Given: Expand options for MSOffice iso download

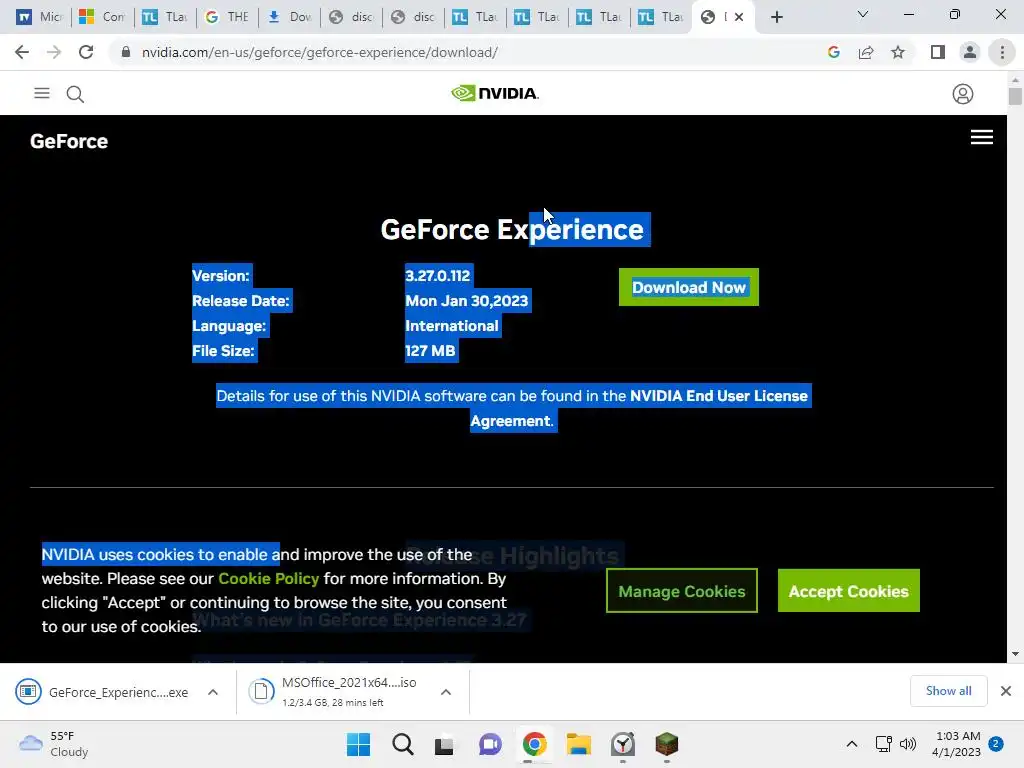Looking at the screenshot, I should click(x=445, y=692).
